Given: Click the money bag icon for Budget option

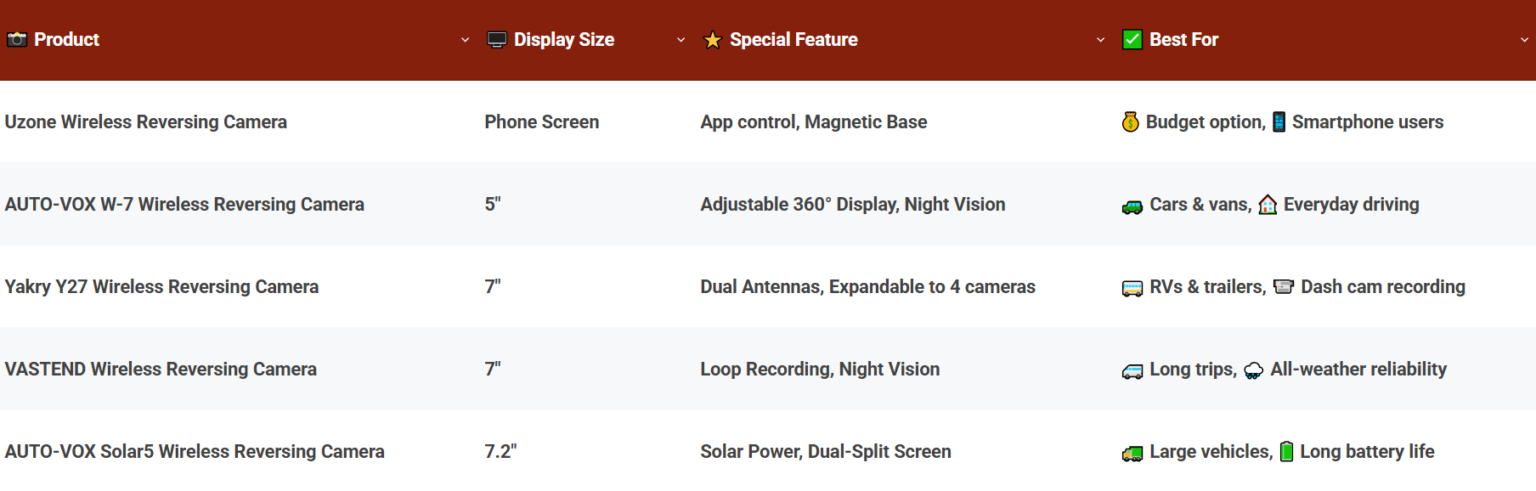Looking at the screenshot, I should (x=1131, y=122).
